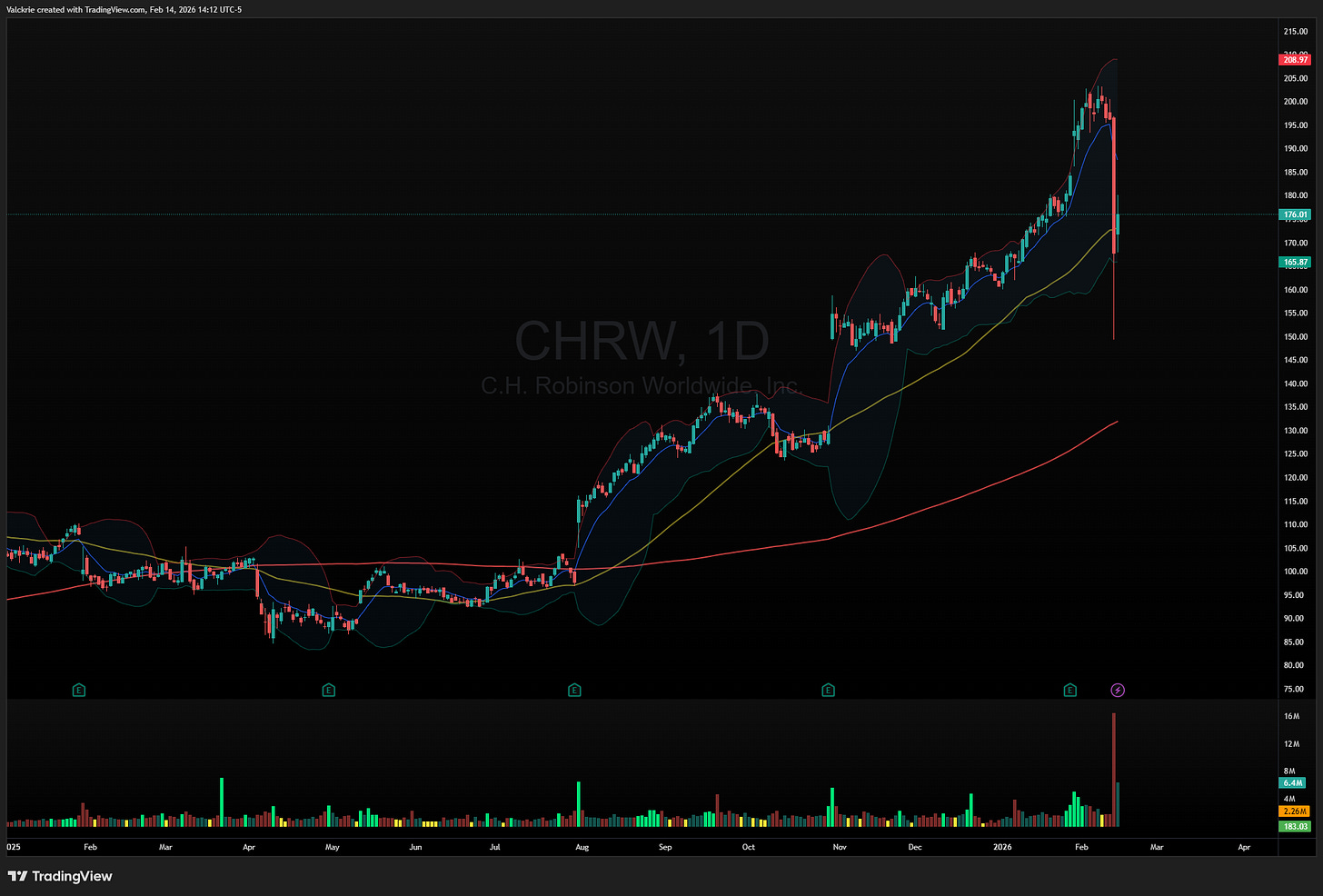Click the tallest red volume bar
The image size is (1323, 896).
click(1113, 770)
